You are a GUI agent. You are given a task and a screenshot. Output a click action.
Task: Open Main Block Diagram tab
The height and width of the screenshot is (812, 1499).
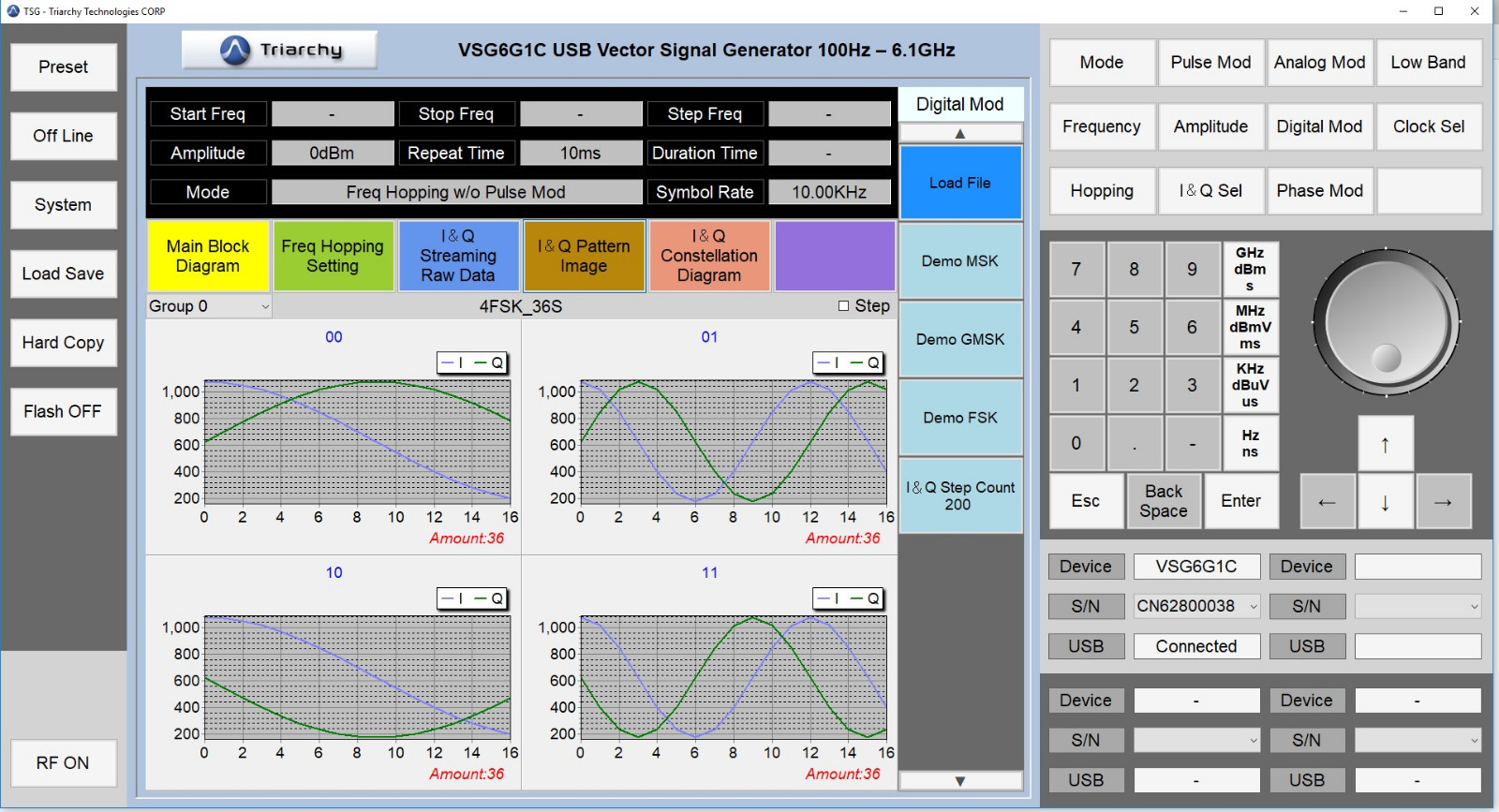pos(208,256)
